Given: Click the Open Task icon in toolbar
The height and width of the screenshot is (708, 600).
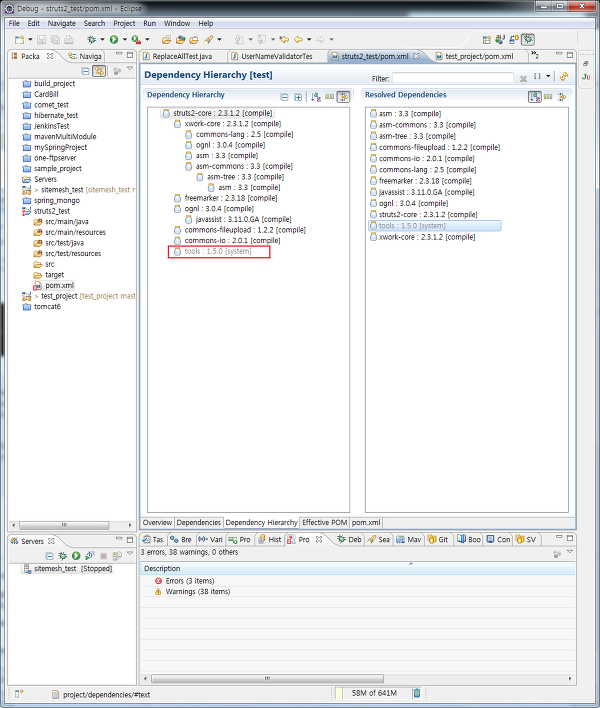Looking at the screenshot, I should click(194, 40).
